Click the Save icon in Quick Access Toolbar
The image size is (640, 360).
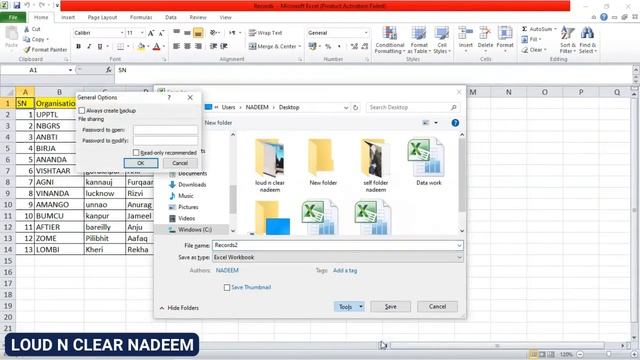coord(17,5)
